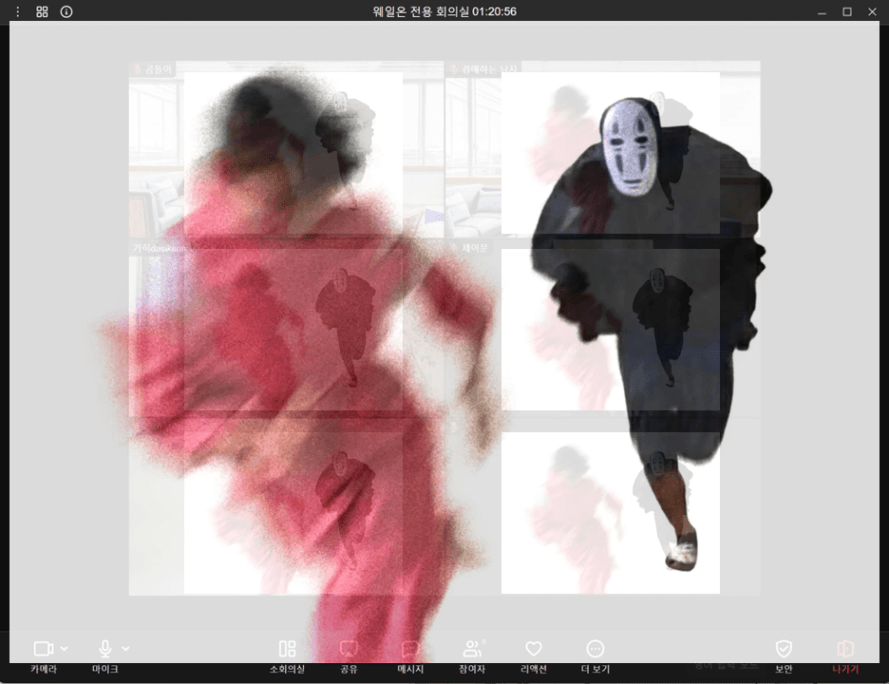The width and height of the screenshot is (889, 684).
Task: Open the chat panel via 메시지
Action: 410,656
